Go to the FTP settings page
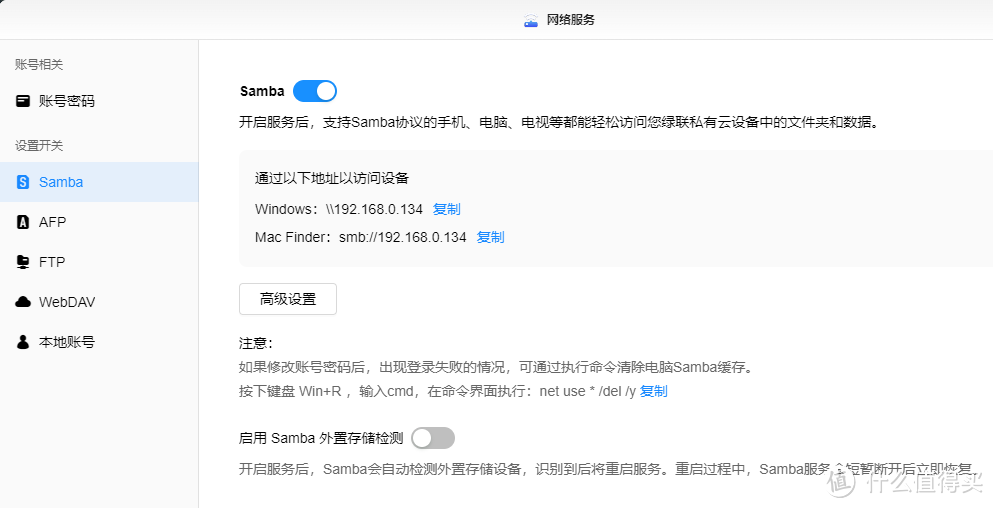Viewport: 993px width, 508px height. coord(99,262)
